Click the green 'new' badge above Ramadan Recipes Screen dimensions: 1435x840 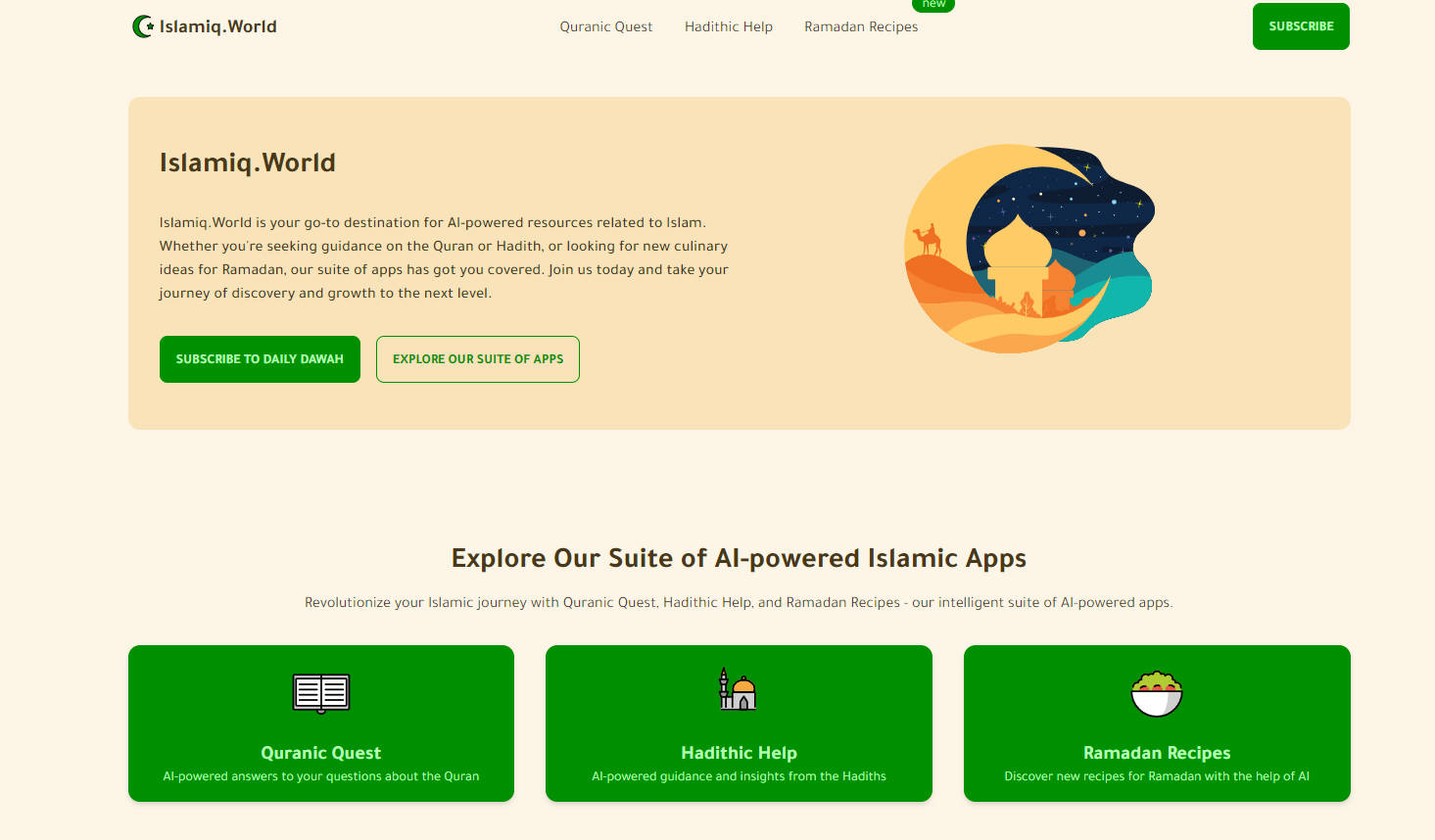pyautogui.click(x=933, y=5)
